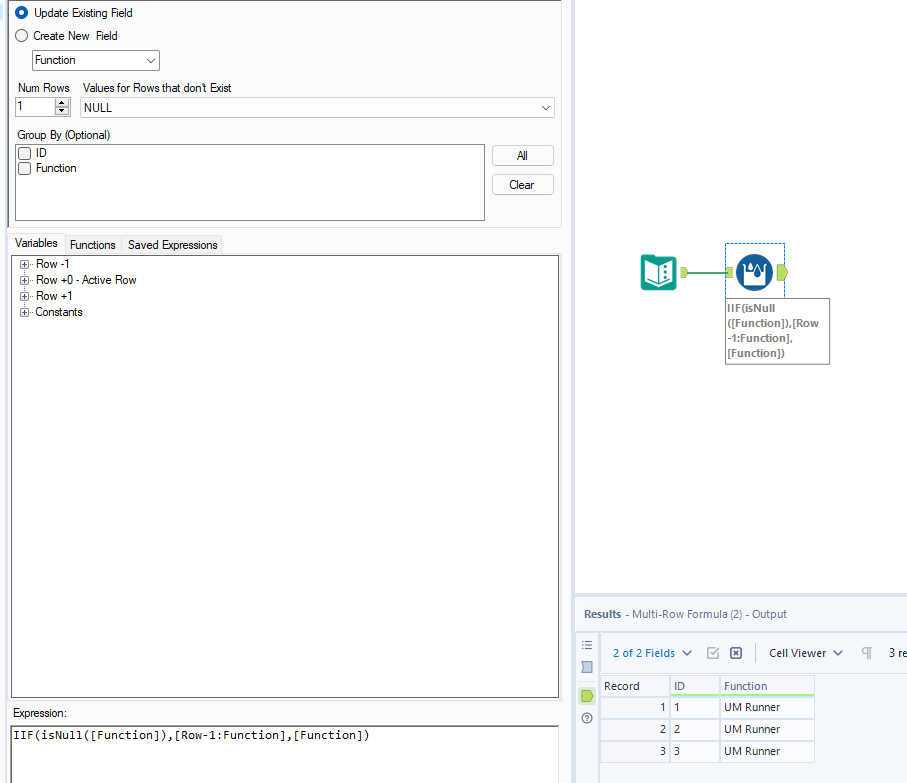Select the ID cell of record 3
Image resolution: width=907 pixels, height=783 pixels.
695,751
